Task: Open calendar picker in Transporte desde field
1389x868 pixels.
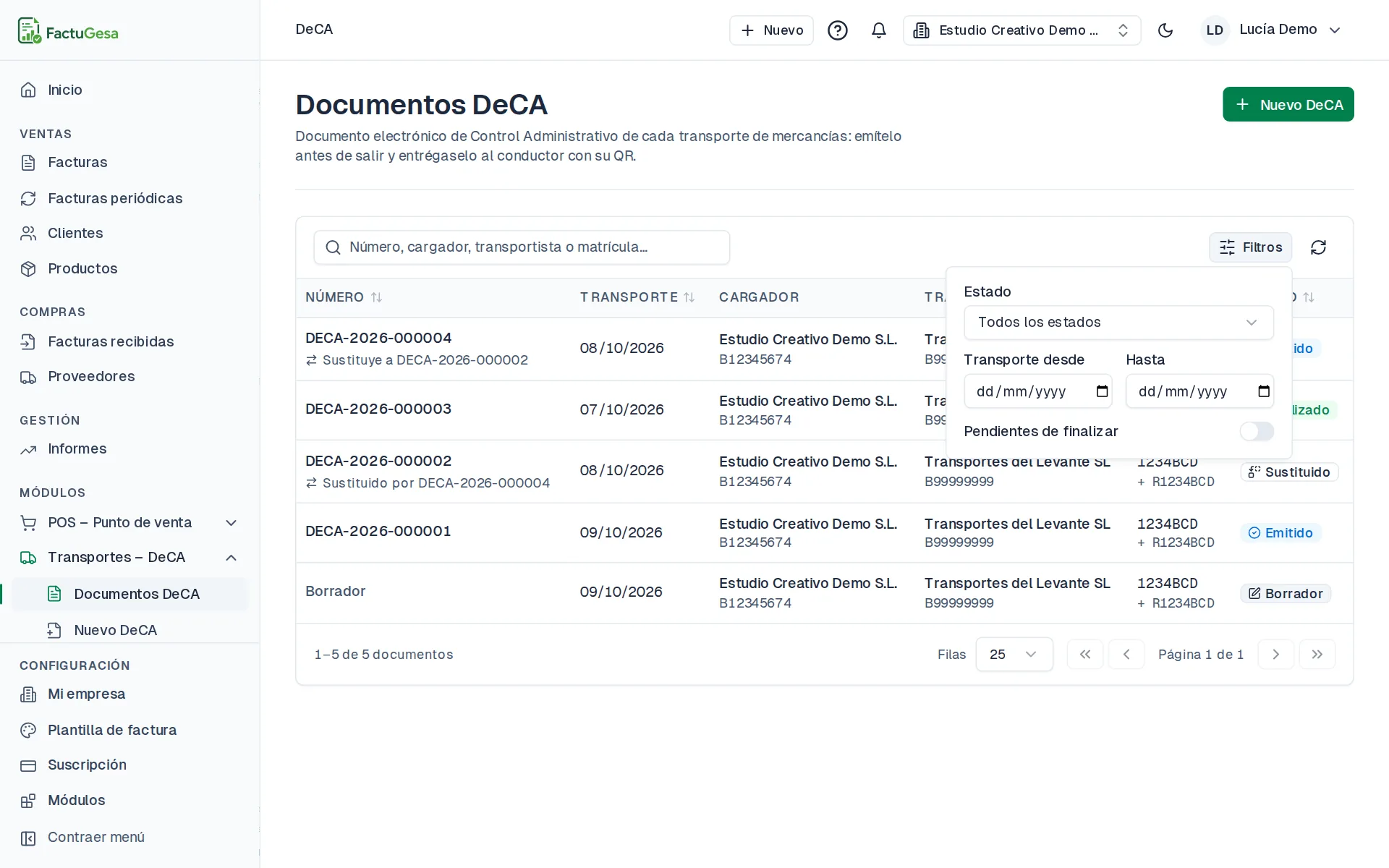Action: [x=1102, y=391]
